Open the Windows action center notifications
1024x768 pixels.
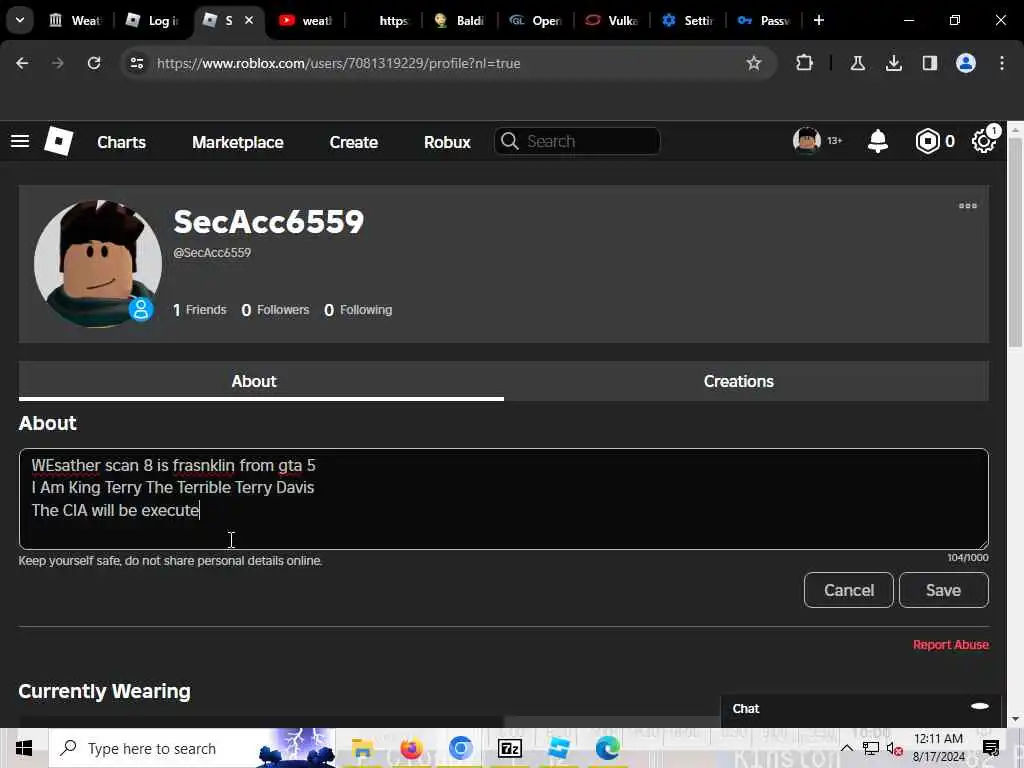991,748
